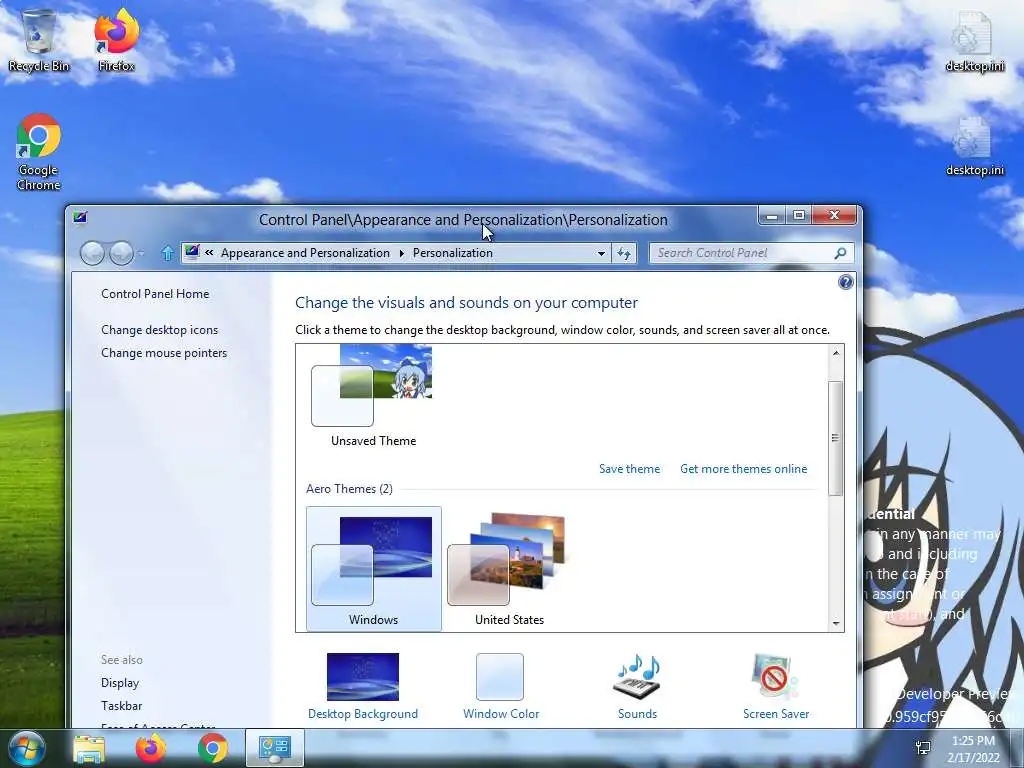Viewport: 1024px width, 768px height.
Task: Open Control Panel Home link
Action: (x=155, y=294)
